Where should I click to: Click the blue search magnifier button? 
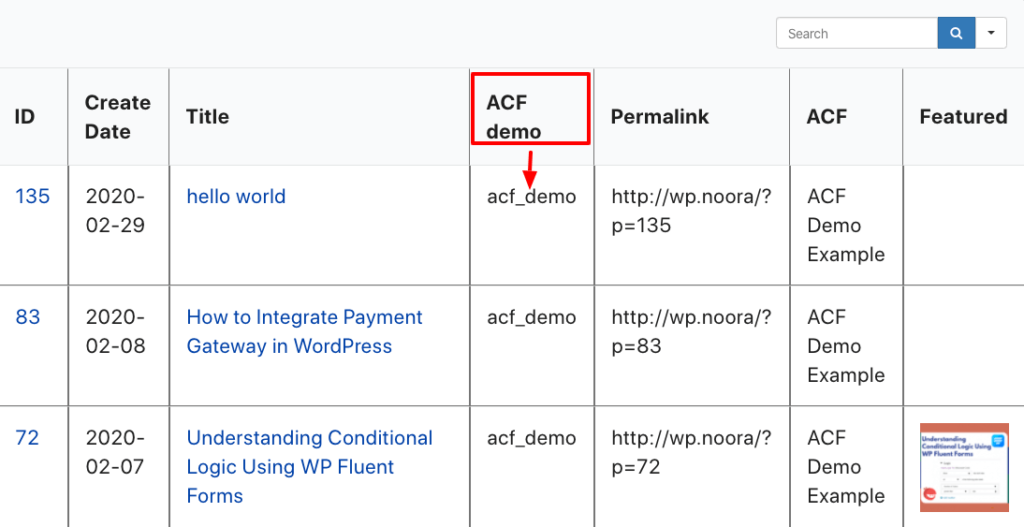pyautogui.click(x=956, y=33)
